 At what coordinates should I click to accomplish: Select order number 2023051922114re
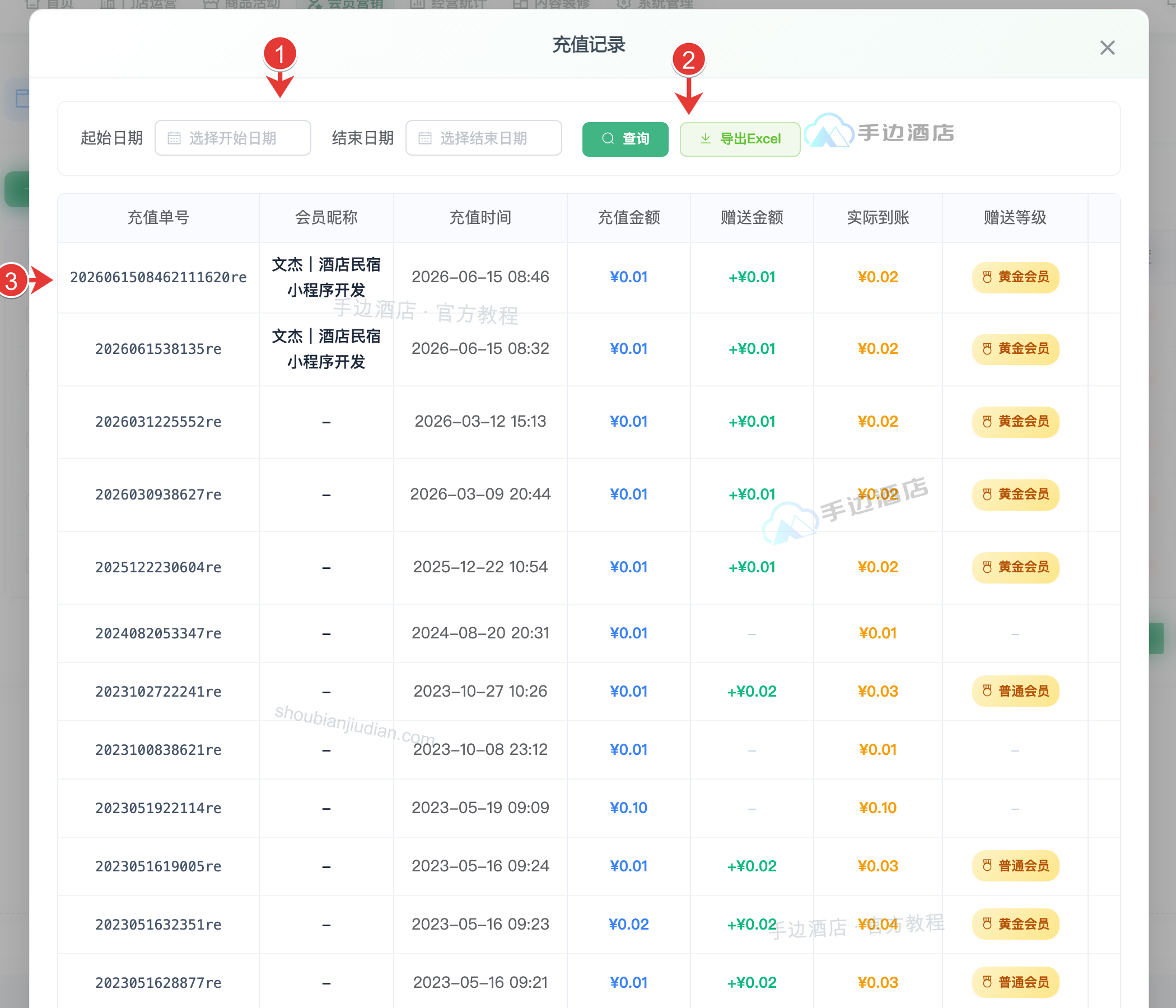(x=158, y=807)
